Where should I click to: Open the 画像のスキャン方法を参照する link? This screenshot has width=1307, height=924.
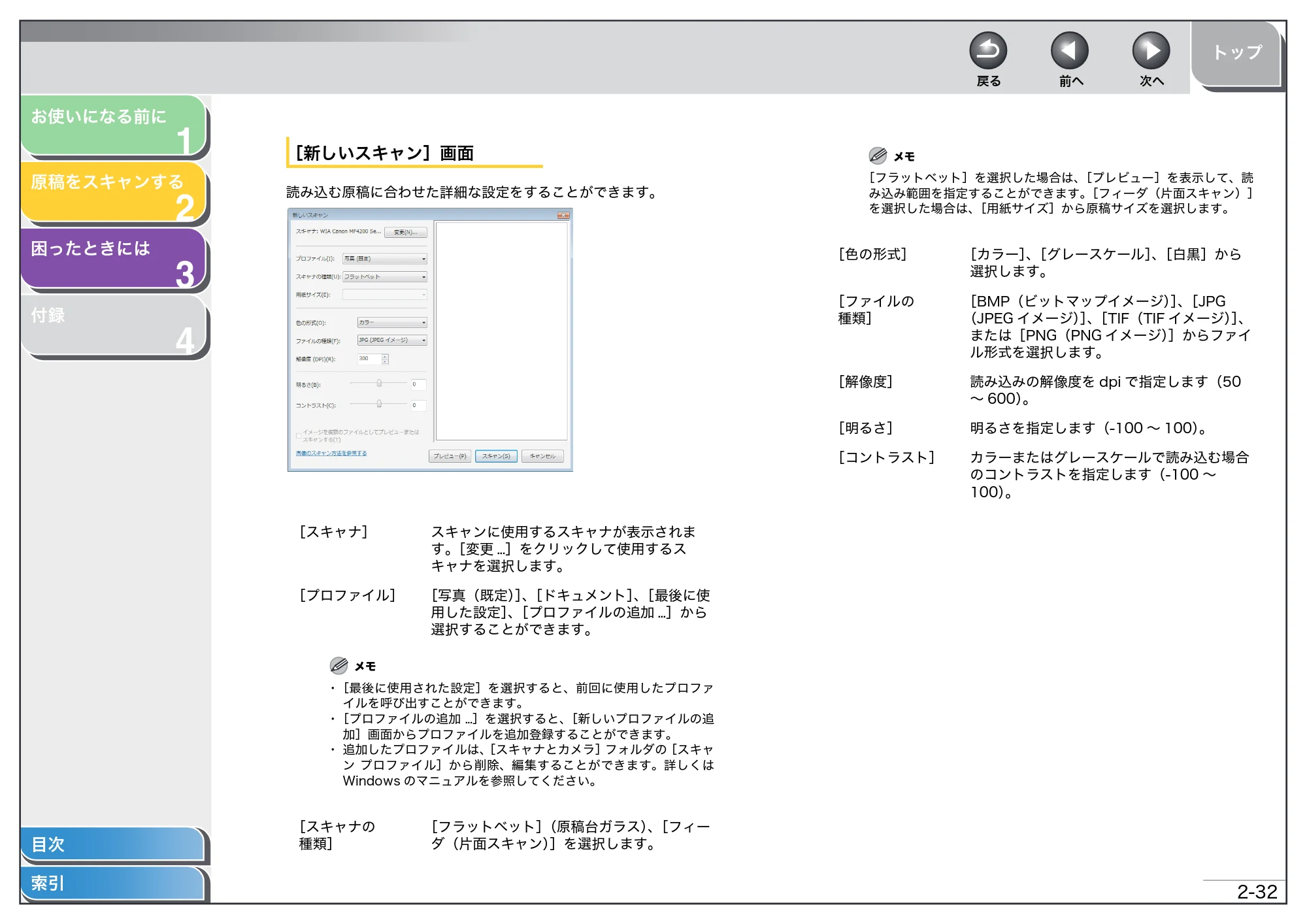331,453
